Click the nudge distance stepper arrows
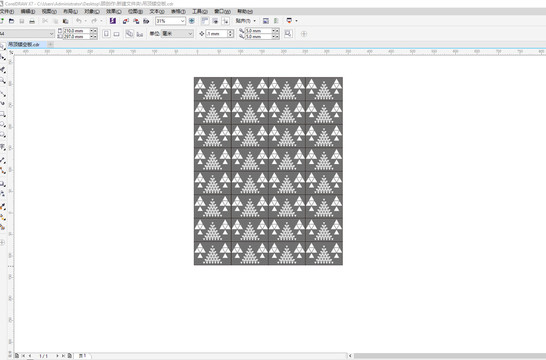 [x=230, y=34]
